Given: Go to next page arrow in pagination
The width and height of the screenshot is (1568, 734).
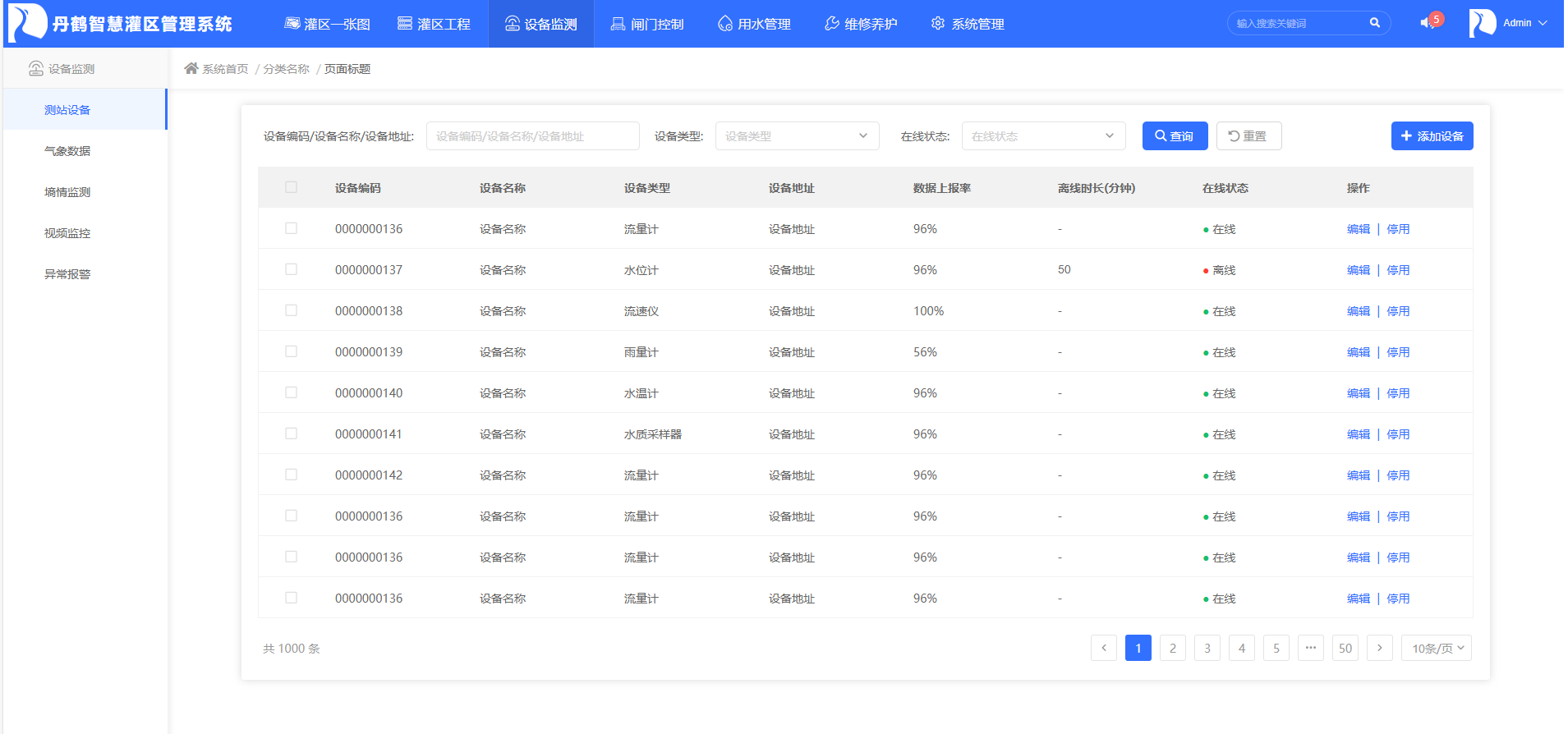Looking at the screenshot, I should point(1380,648).
